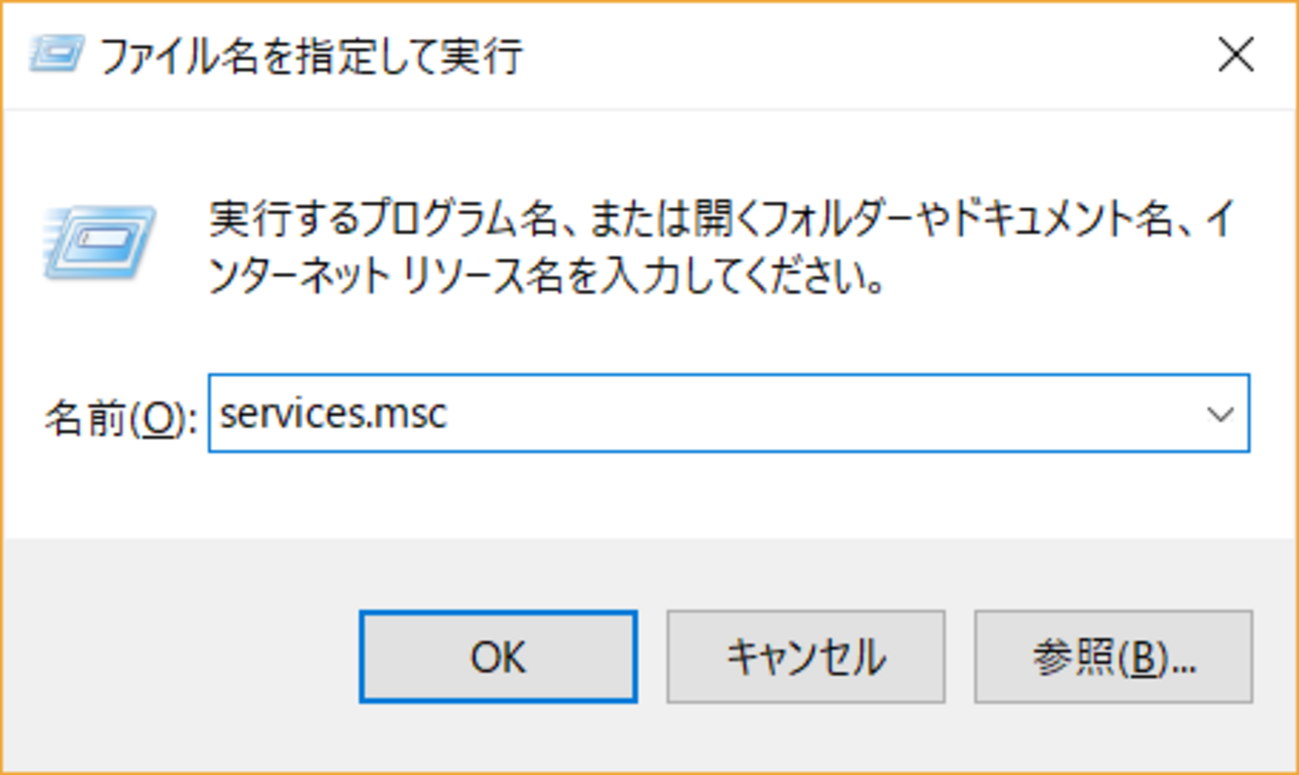Click the empty title bar area
Image resolution: width=1299 pixels, height=775 pixels.
860,56
